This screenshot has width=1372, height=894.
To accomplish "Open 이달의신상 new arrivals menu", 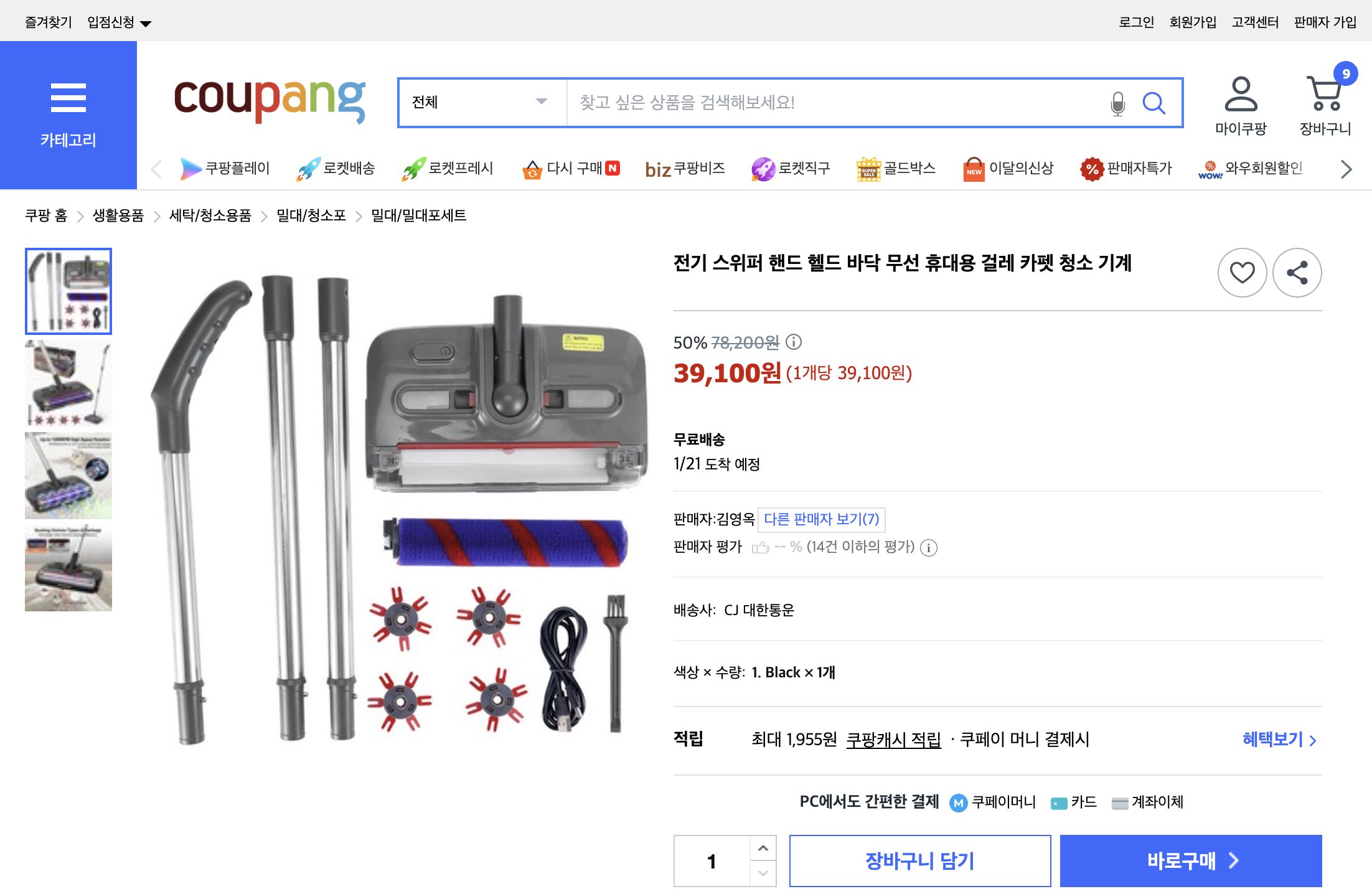I will [x=1007, y=168].
